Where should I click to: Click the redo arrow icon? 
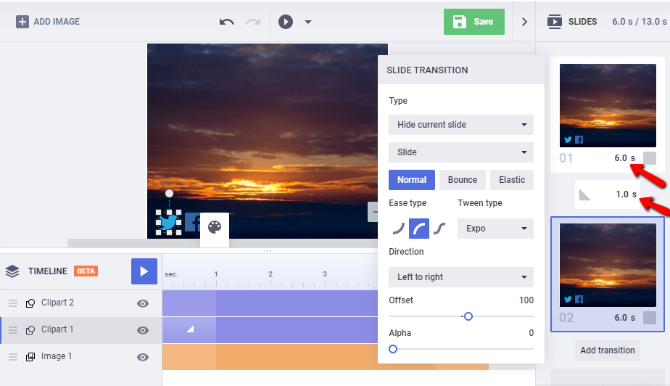(x=253, y=22)
